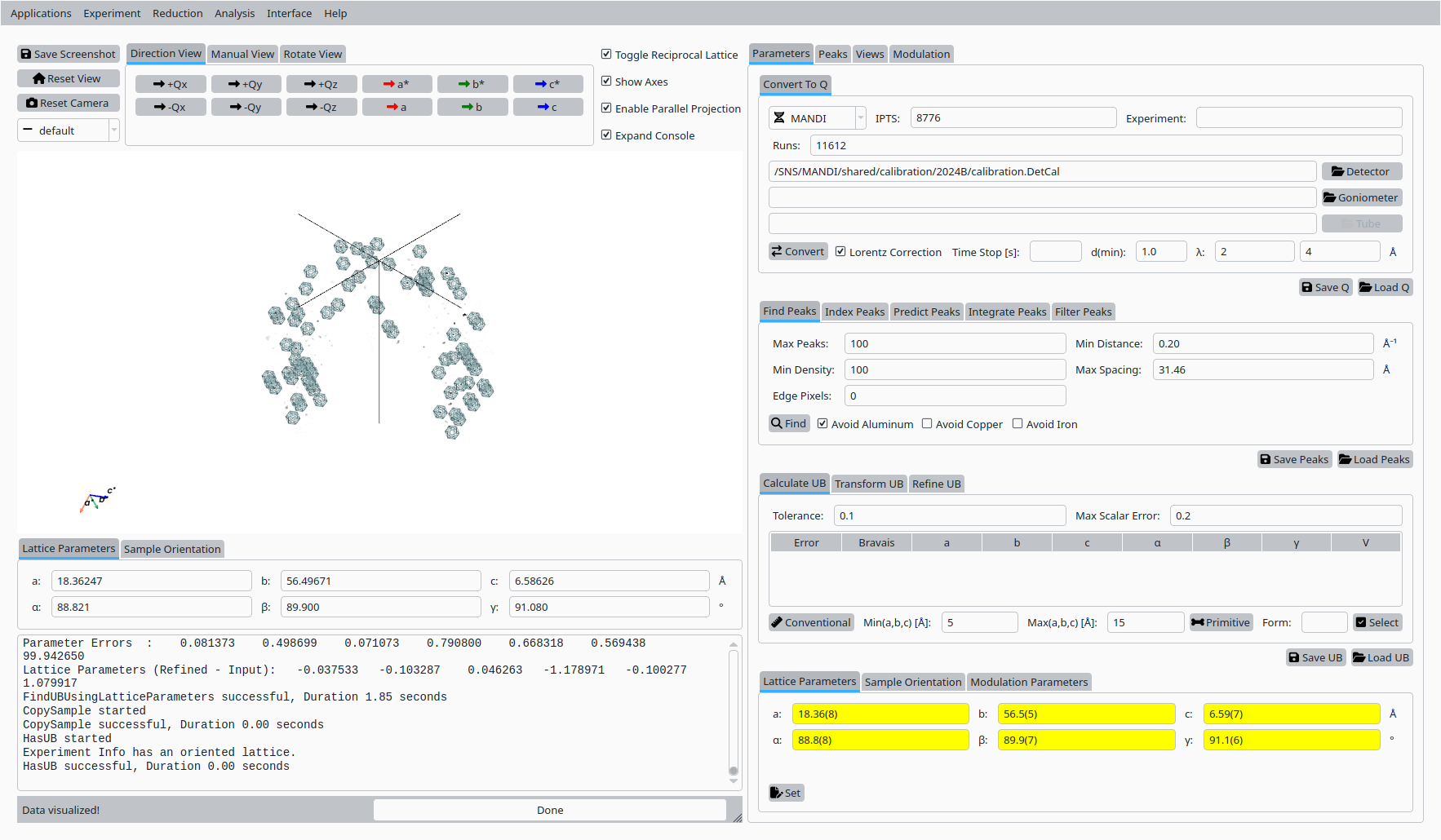Open the MANDI instrument dropdown
The width and height of the screenshot is (1441, 840).
[817, 118]
